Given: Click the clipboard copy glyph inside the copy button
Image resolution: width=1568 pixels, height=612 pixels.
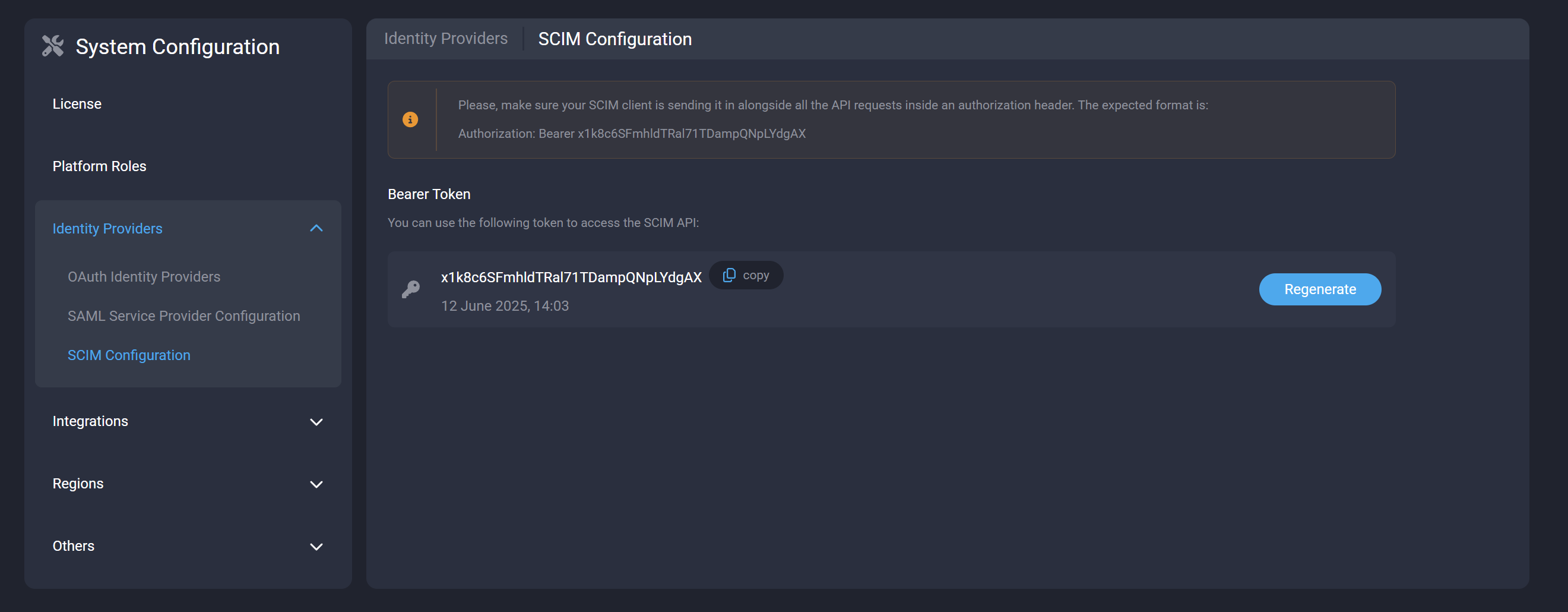Looking at the screenshot, I should [729, 275].
